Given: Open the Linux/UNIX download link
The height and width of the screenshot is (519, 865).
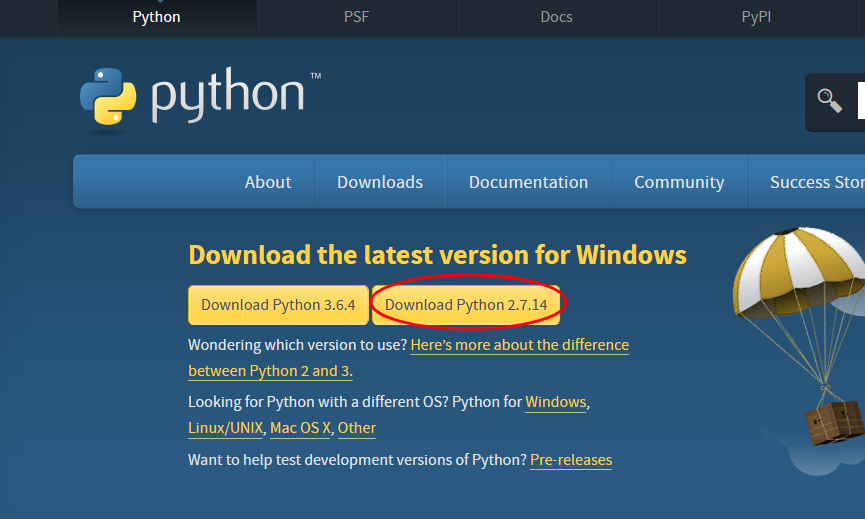Looking at the screenshot, I should click(x=226, y=428).
